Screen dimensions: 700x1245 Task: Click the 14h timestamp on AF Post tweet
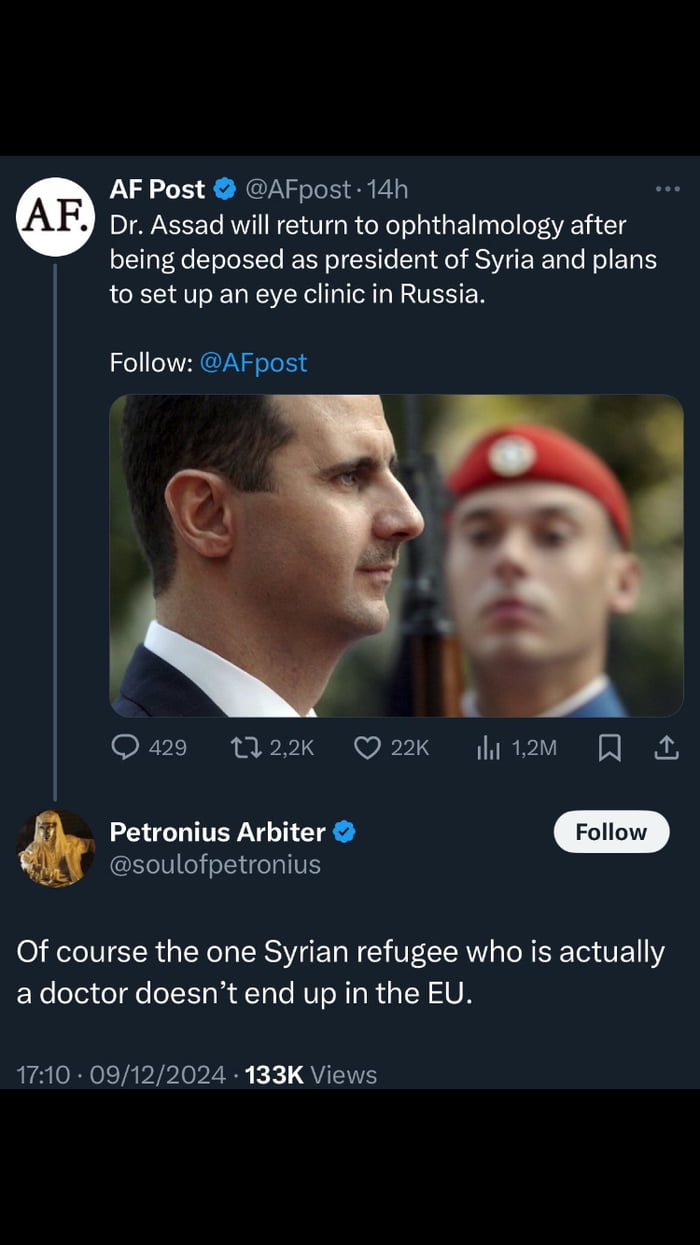(388, 188)
